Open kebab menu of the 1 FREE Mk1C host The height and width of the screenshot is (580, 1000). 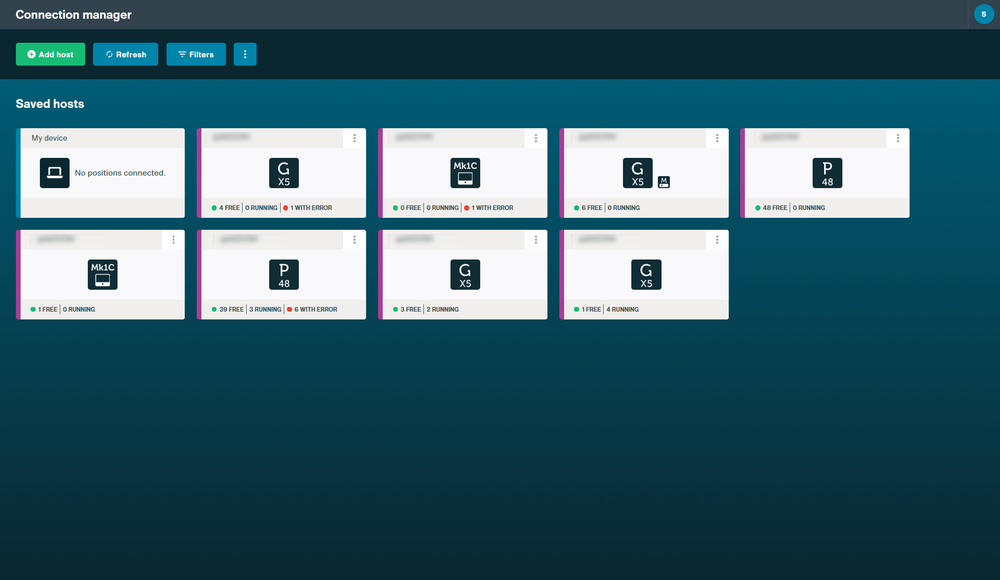173,239
